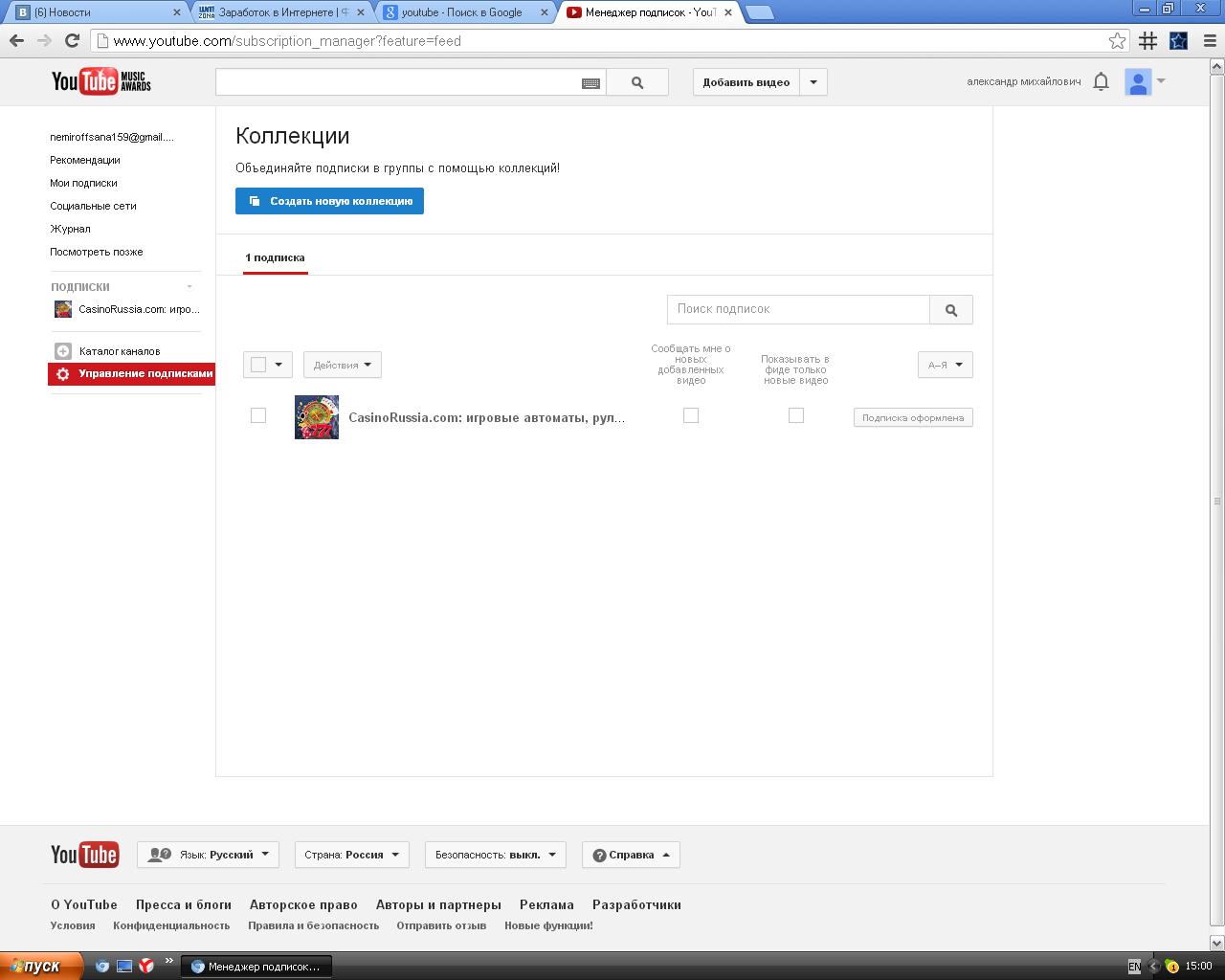Click the Менеджер подписок taskbar button
The width and height of the screenshot is (1225, 980).
257,967
